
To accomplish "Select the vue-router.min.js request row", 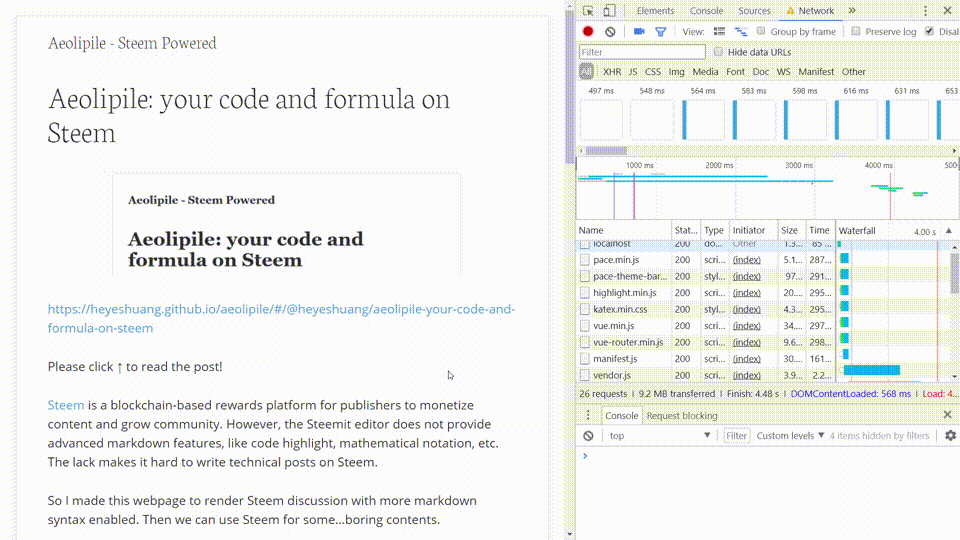I will (x=707, y=342).
